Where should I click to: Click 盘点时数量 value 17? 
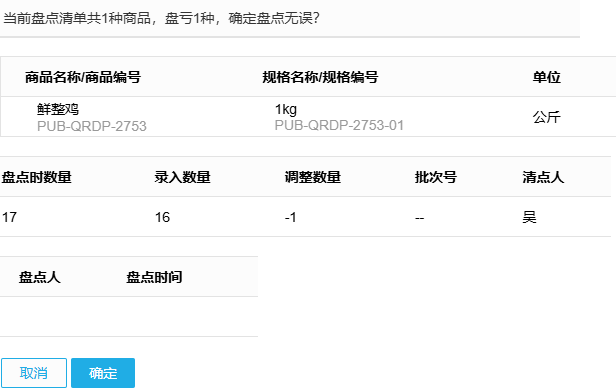coord(9,217)
